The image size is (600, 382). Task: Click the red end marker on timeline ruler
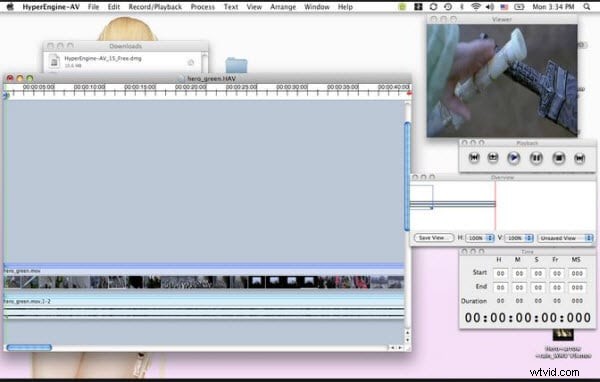point(409,93)
